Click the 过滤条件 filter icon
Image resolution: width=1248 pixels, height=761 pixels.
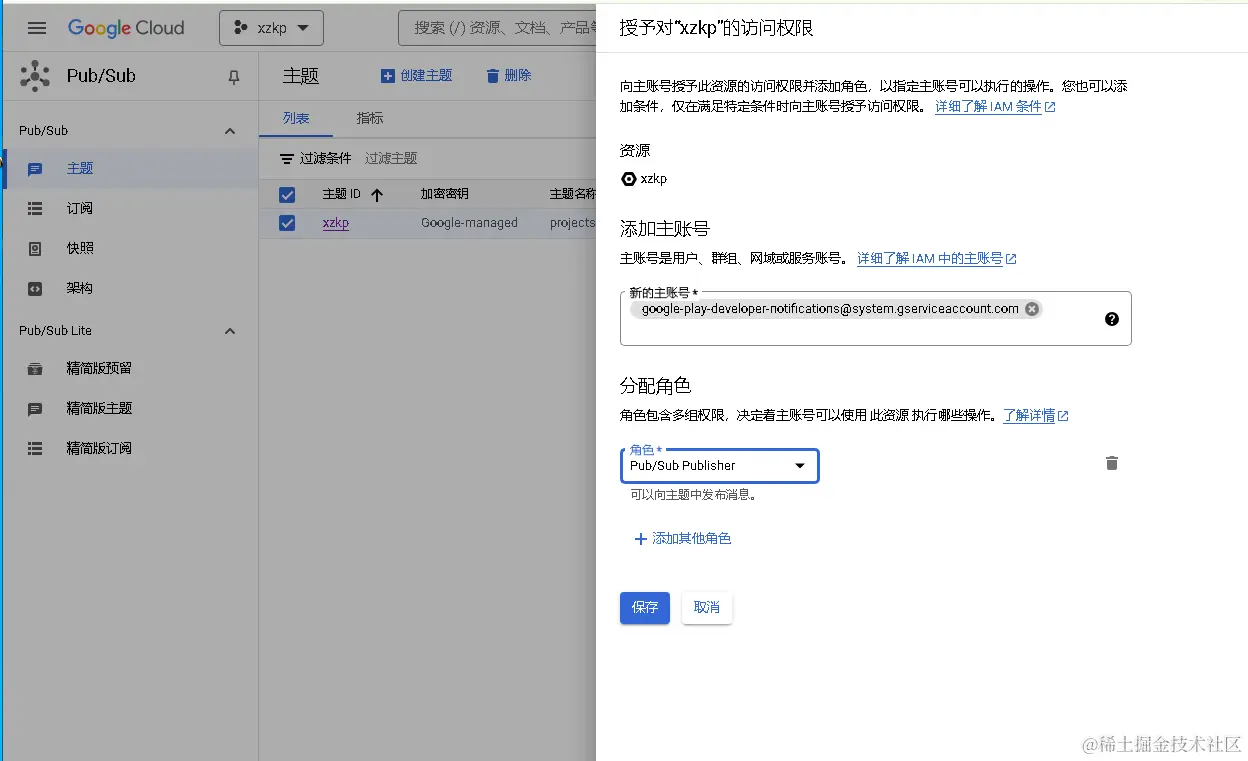(286, 158)
